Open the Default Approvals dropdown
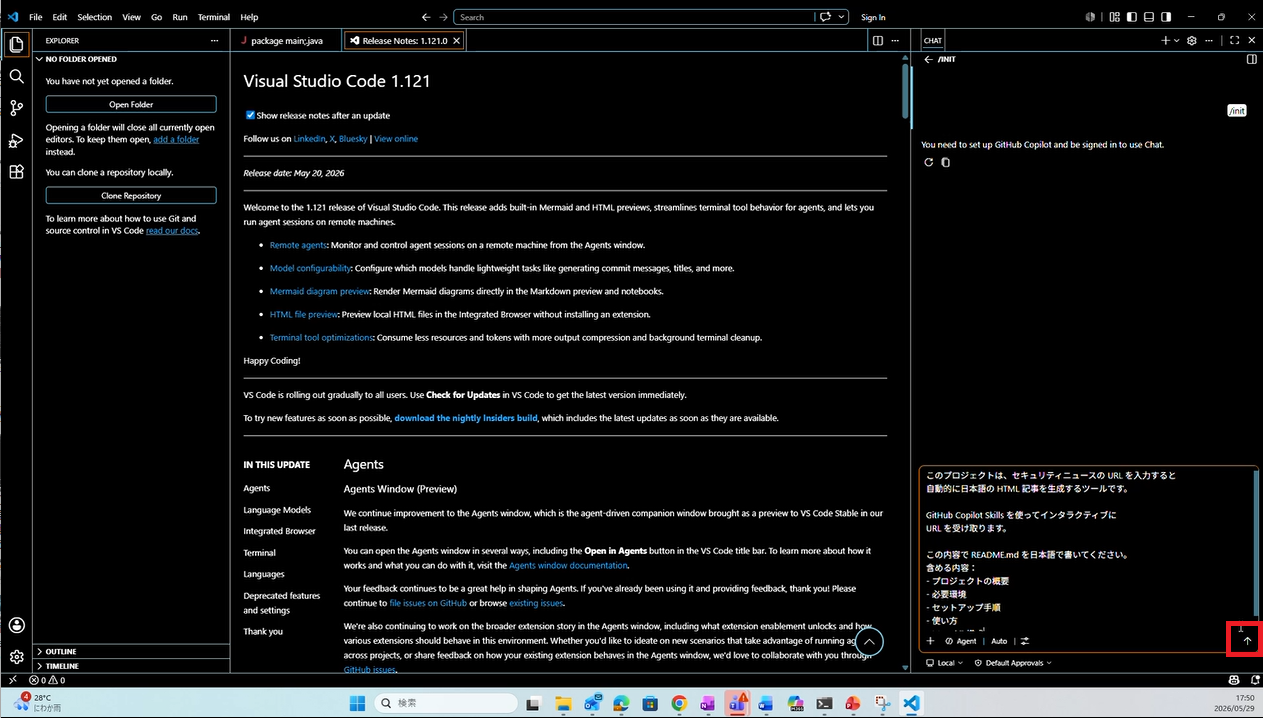 tap(1012, 663)
